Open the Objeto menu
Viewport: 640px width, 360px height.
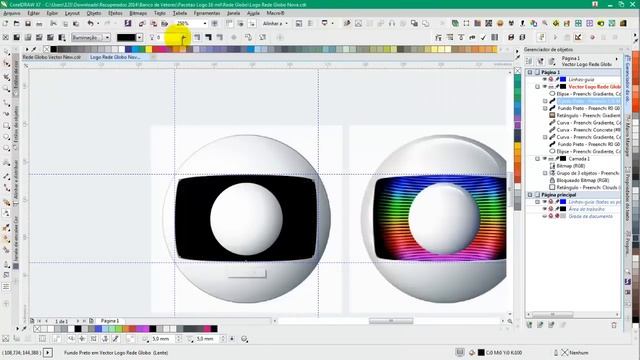[x=93, y=13]
